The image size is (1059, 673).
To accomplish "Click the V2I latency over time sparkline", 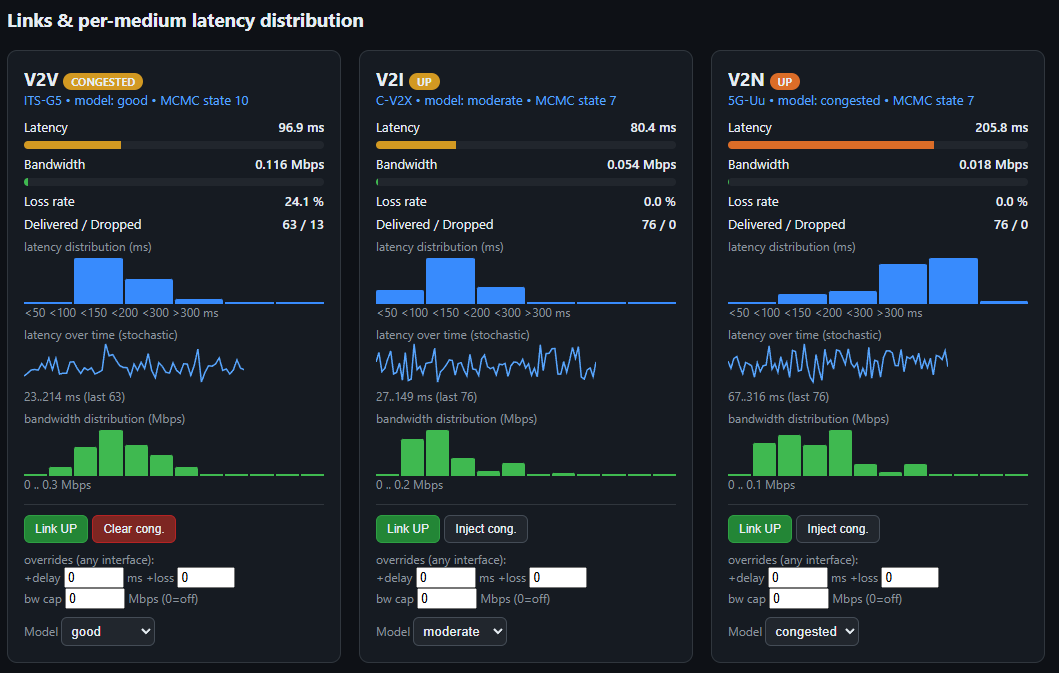I will (x=486, y=363).
